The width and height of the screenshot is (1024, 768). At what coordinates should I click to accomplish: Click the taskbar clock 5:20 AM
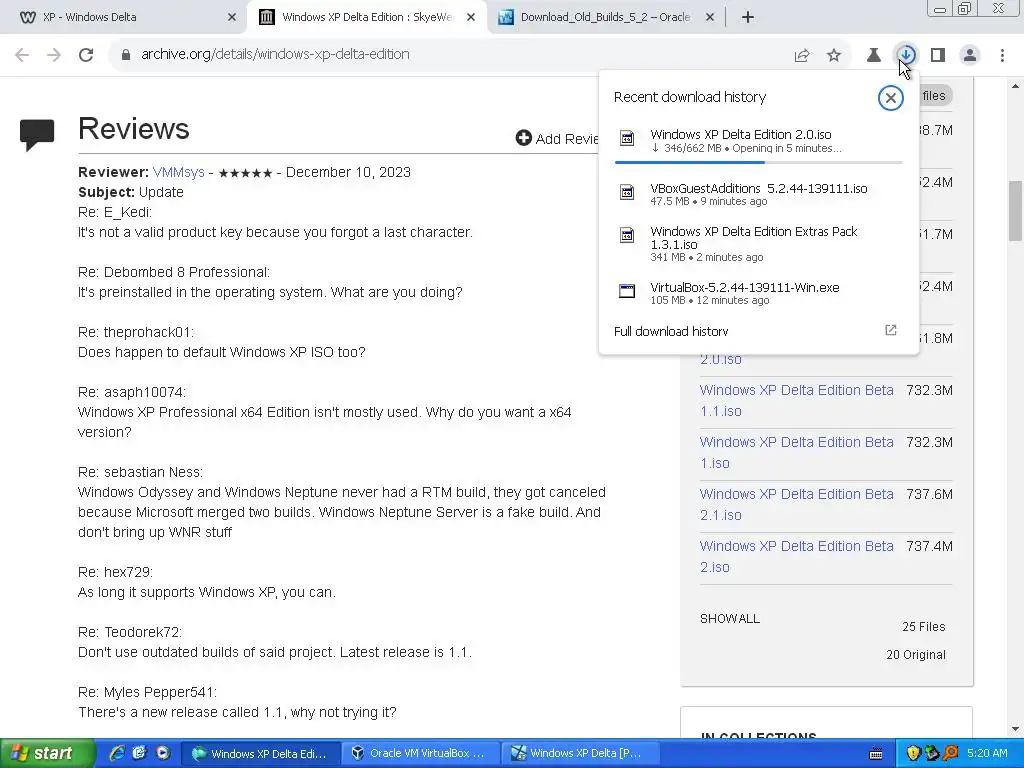(987, 754)
